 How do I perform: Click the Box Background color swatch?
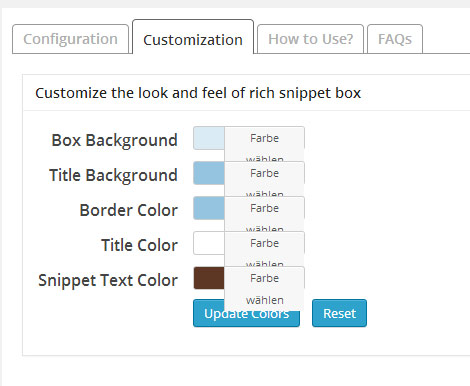coord(209,138)
